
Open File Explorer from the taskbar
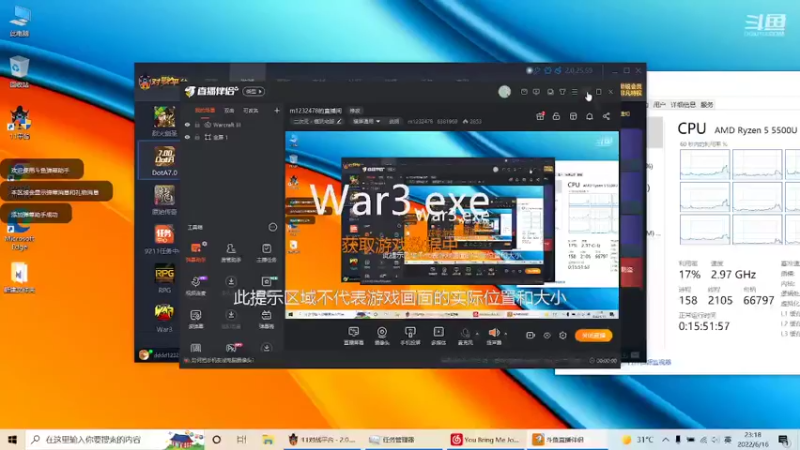point(268,439)
